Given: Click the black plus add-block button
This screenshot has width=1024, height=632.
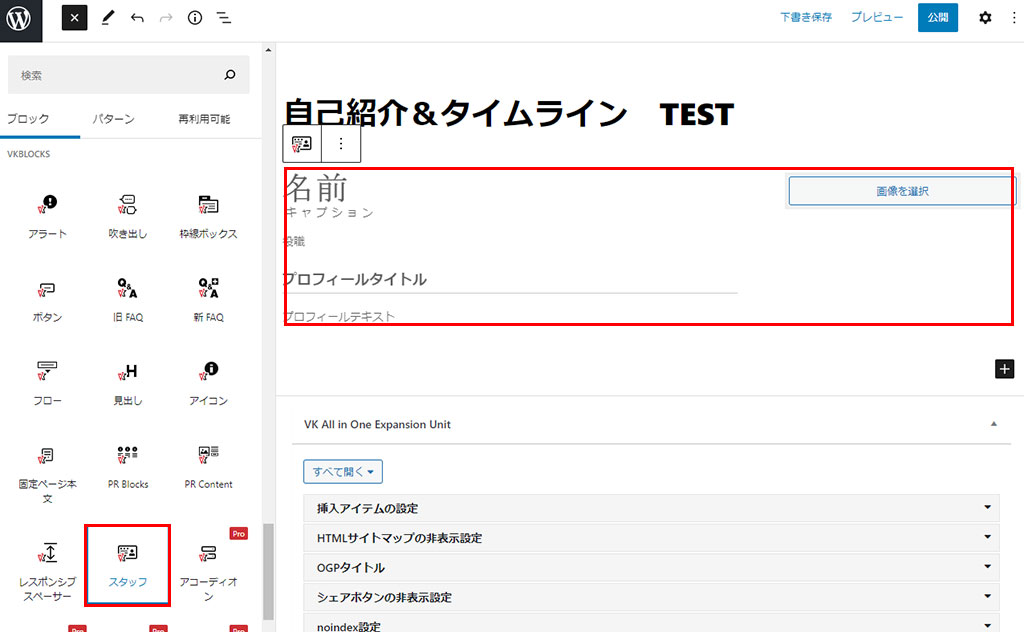Looking at the screenshot, I should pyautogui.click(x=1004, y=368).
